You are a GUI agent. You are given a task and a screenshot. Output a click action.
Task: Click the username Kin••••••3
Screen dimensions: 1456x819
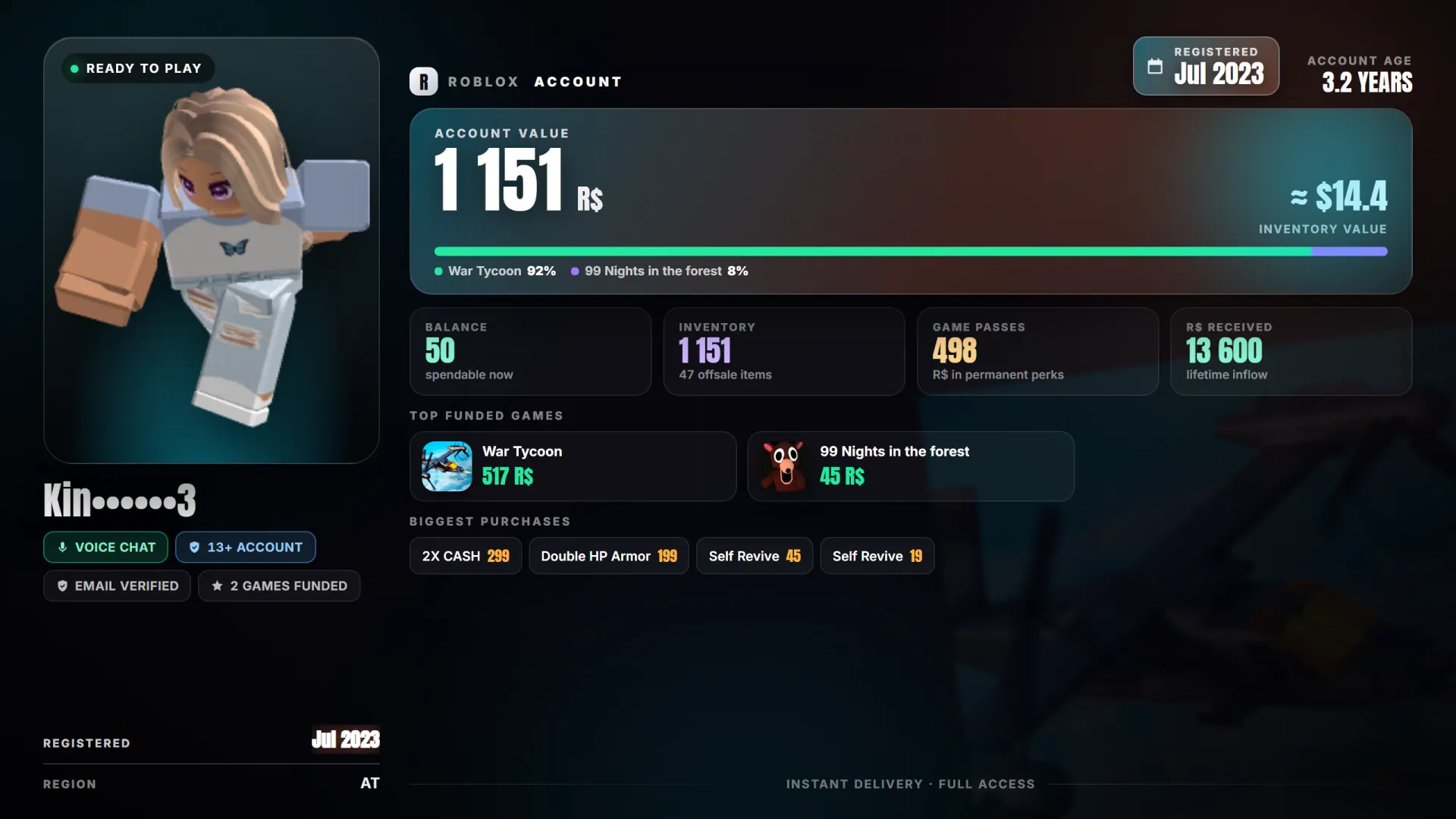click(120, 500)
